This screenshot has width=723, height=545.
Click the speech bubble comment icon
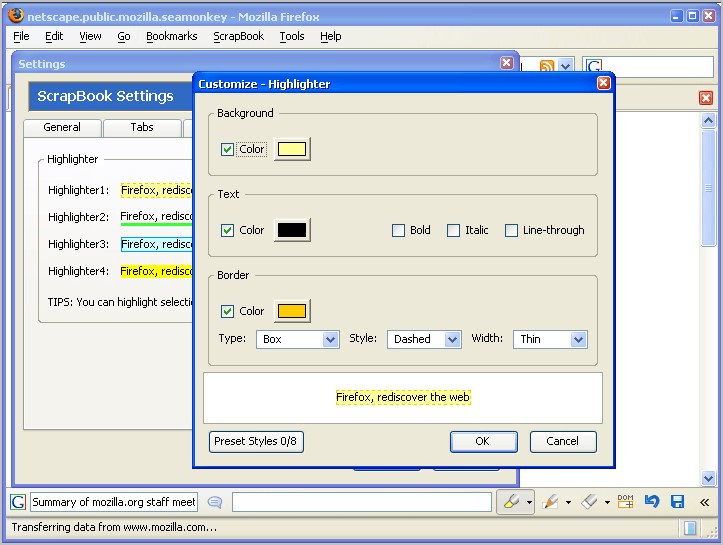coord(214,501)
